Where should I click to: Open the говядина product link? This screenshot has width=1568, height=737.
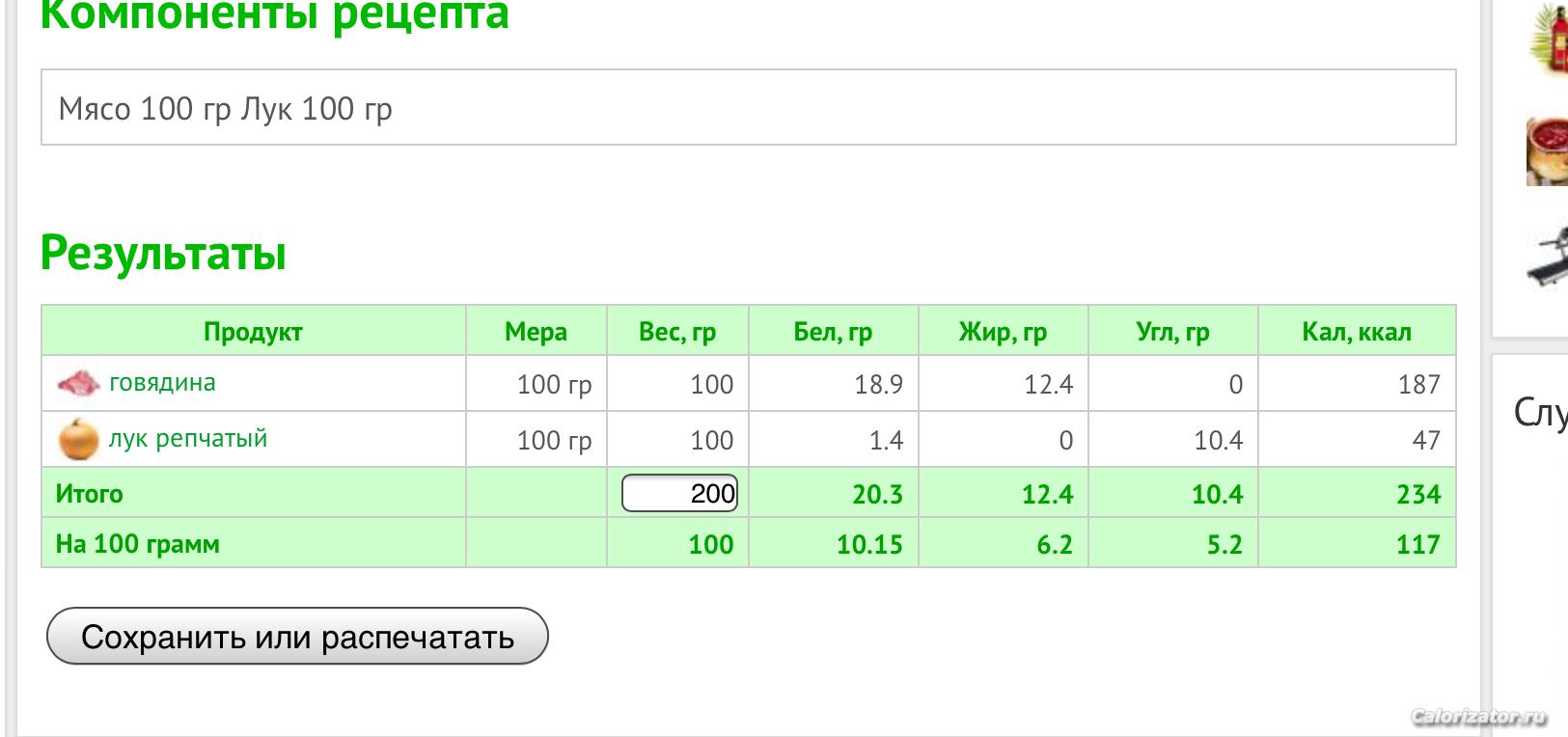(x=162, y=383)
